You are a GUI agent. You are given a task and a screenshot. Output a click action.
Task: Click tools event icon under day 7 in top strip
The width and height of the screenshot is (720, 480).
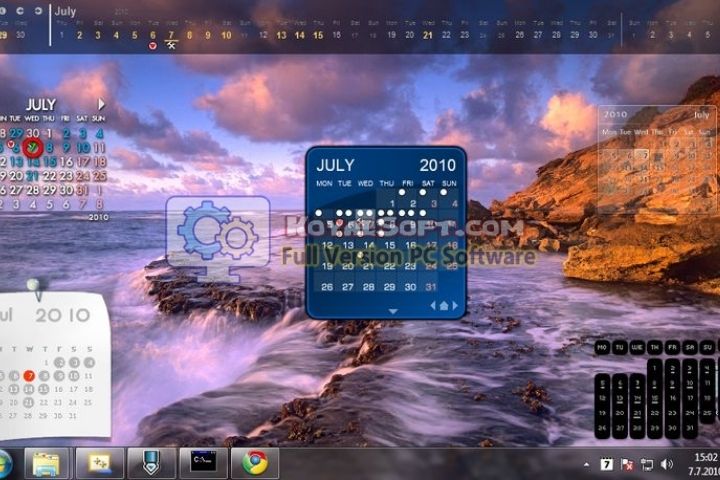[x=171, y=45]
